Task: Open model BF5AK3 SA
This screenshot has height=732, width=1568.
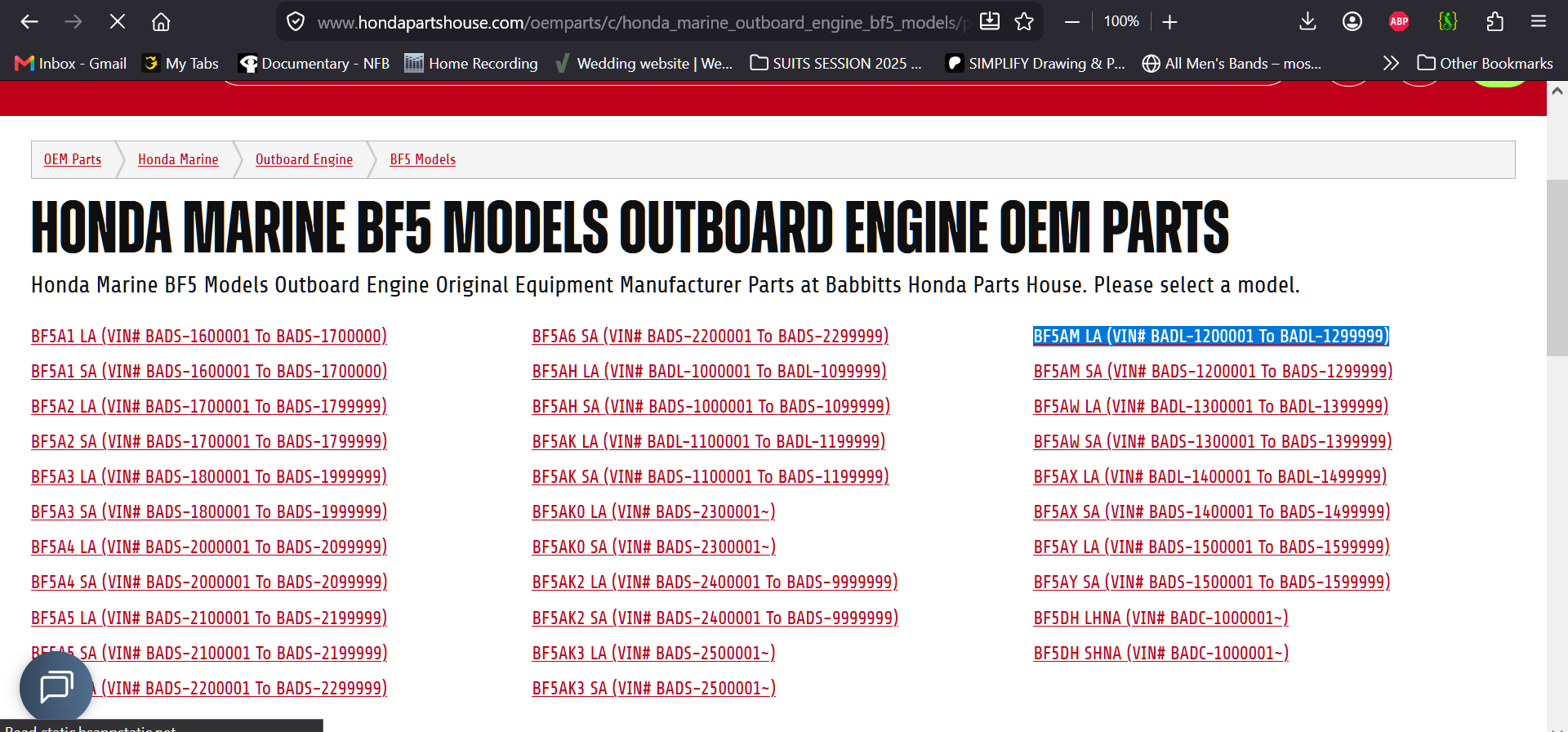Action: pyautogui.click(x=654, y=688)
